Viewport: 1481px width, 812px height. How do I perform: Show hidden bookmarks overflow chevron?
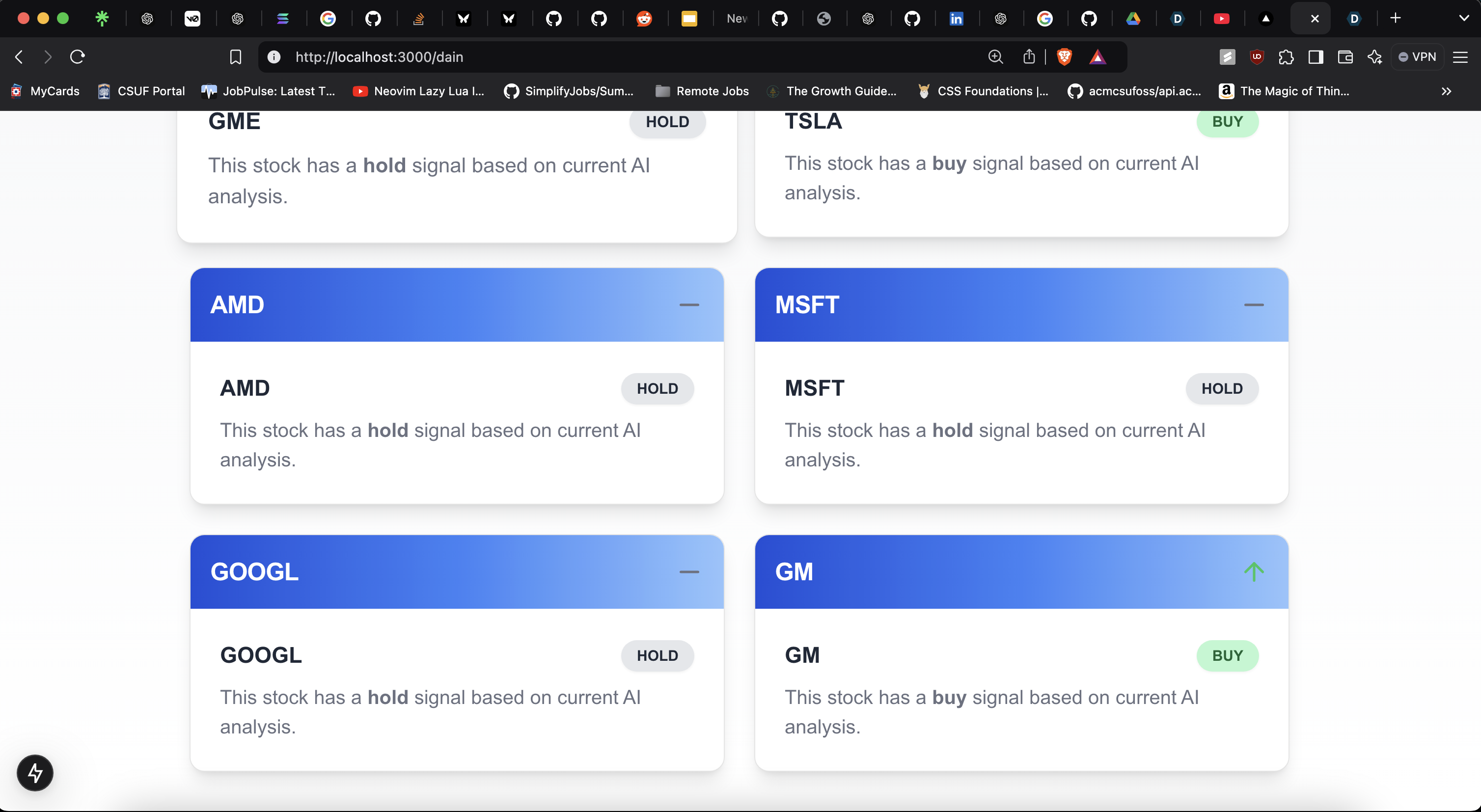[x=1446, y=91]
